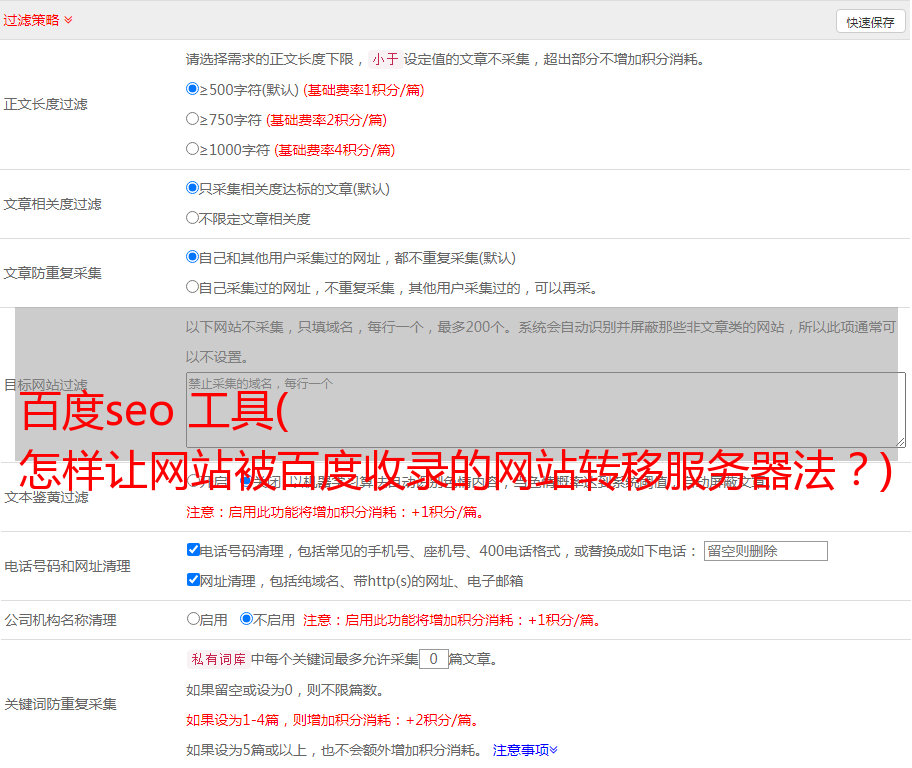Click the 小于 highlighted tag

(x=385, y=59)
